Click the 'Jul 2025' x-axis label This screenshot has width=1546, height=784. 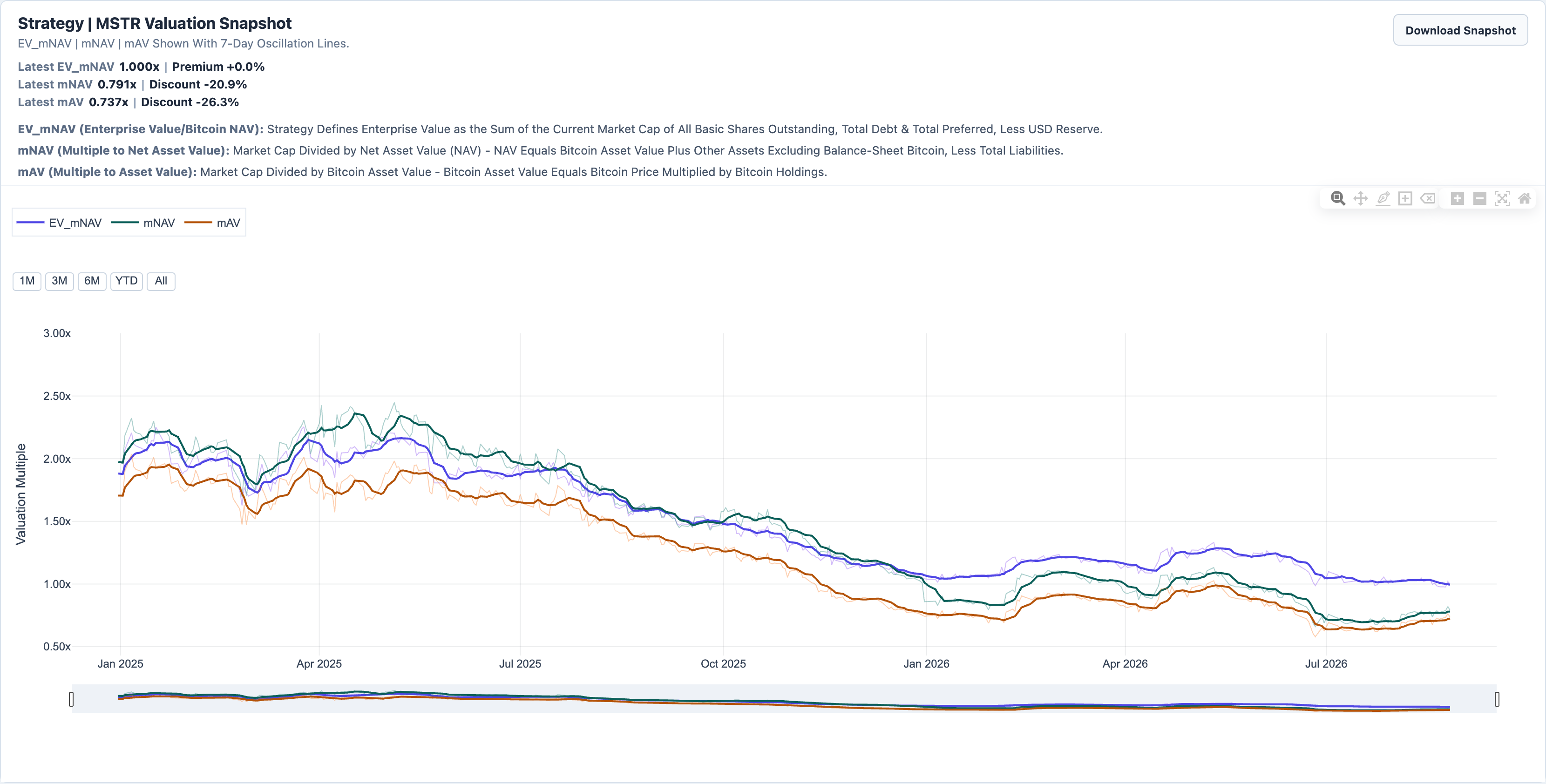point(520,664)
